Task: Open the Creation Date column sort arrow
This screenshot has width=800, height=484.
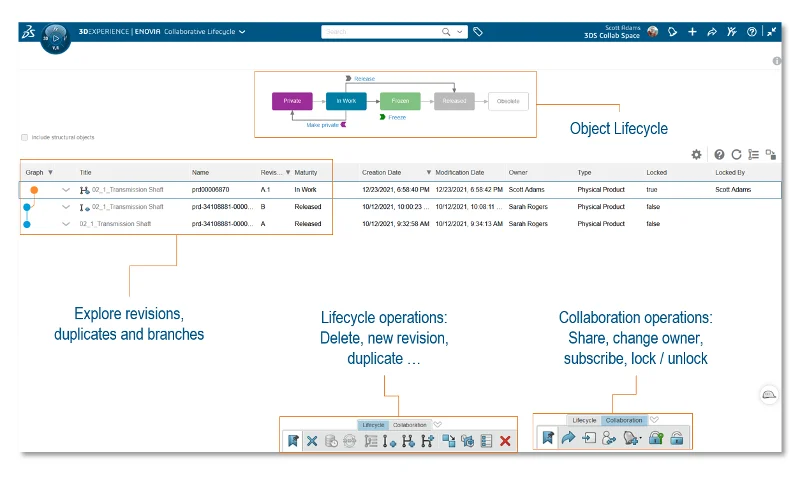Action: tap(429, 172)
